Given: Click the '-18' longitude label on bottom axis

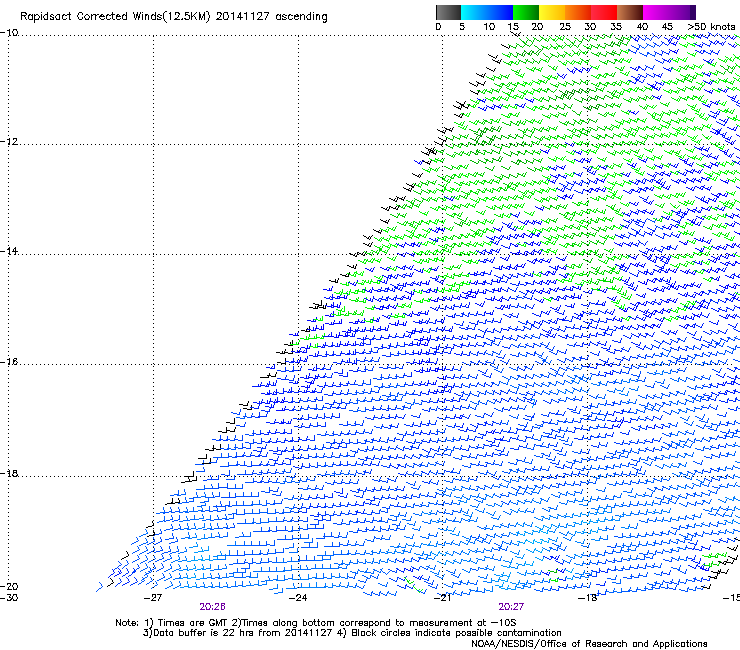Looking at the screenshot, I should pos(587,598).
